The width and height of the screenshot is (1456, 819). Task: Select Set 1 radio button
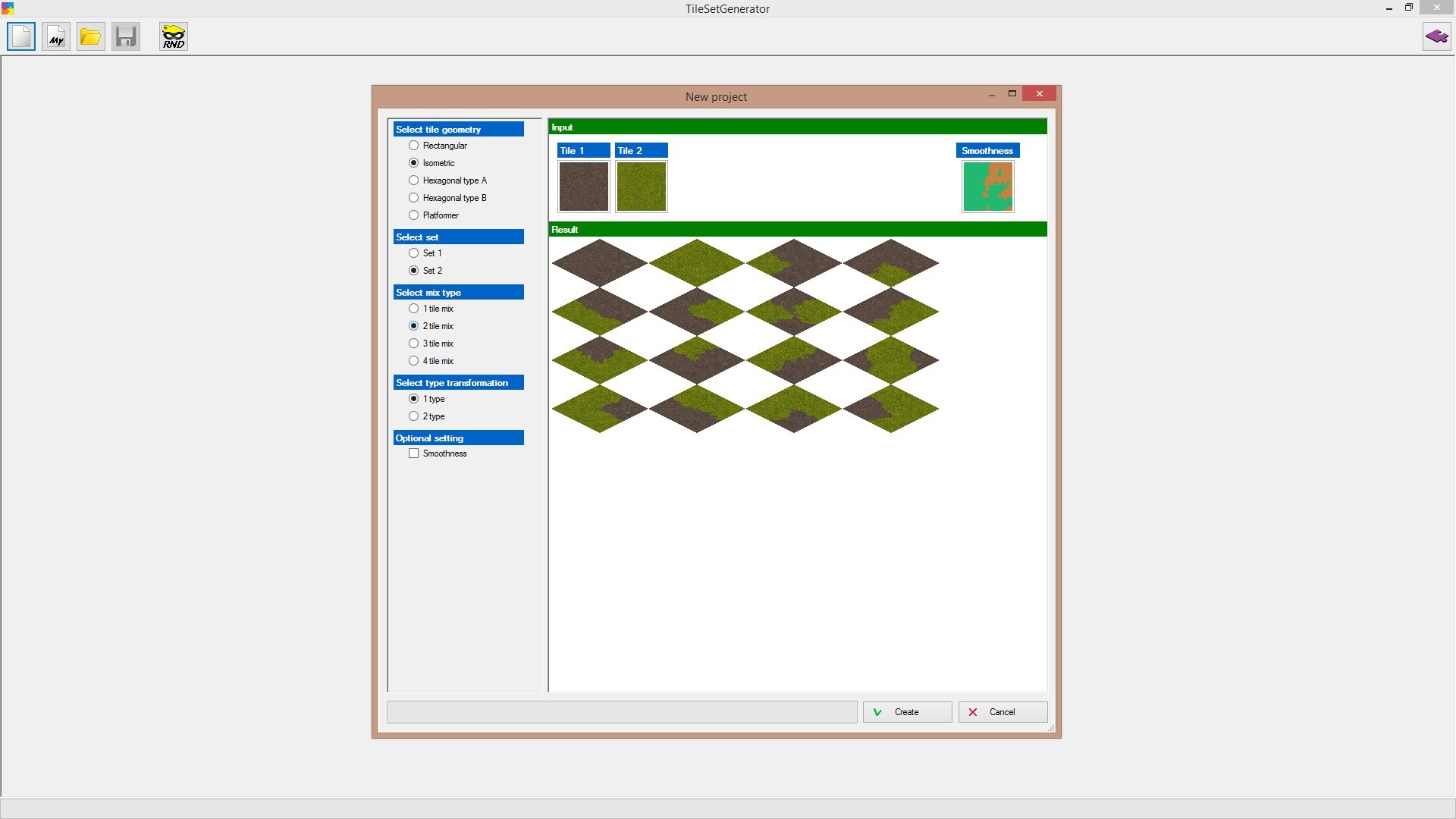(x=414, y=253)
